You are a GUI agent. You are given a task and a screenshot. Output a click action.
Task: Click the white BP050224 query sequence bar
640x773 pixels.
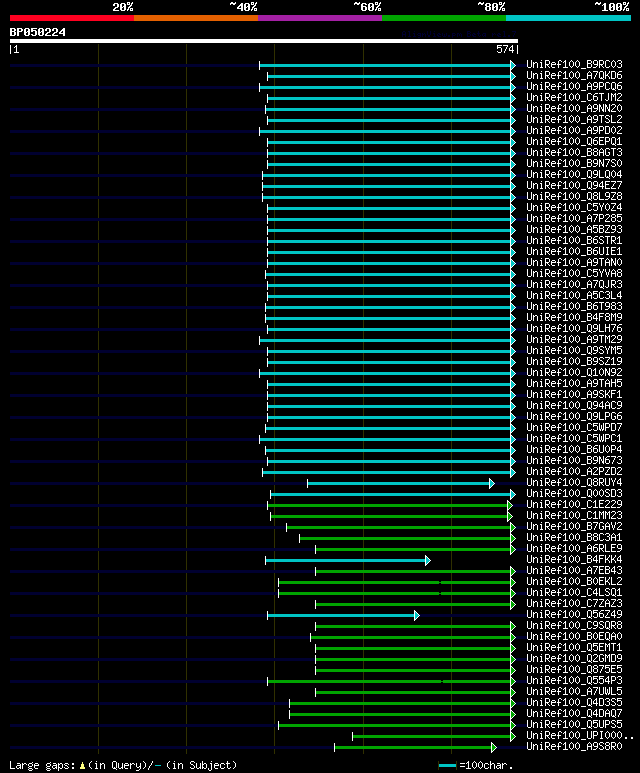pyautogui.click(x=264, y=41)
